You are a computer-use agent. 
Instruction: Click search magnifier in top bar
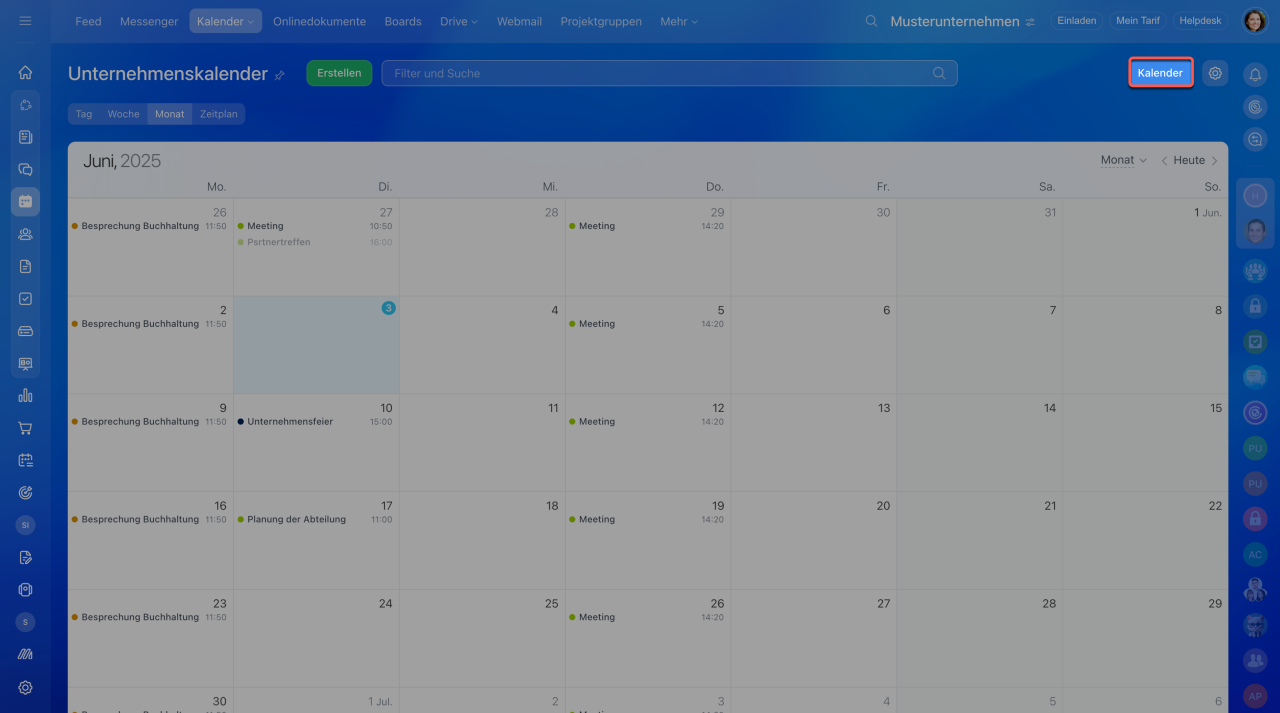(x=872, y=21)
